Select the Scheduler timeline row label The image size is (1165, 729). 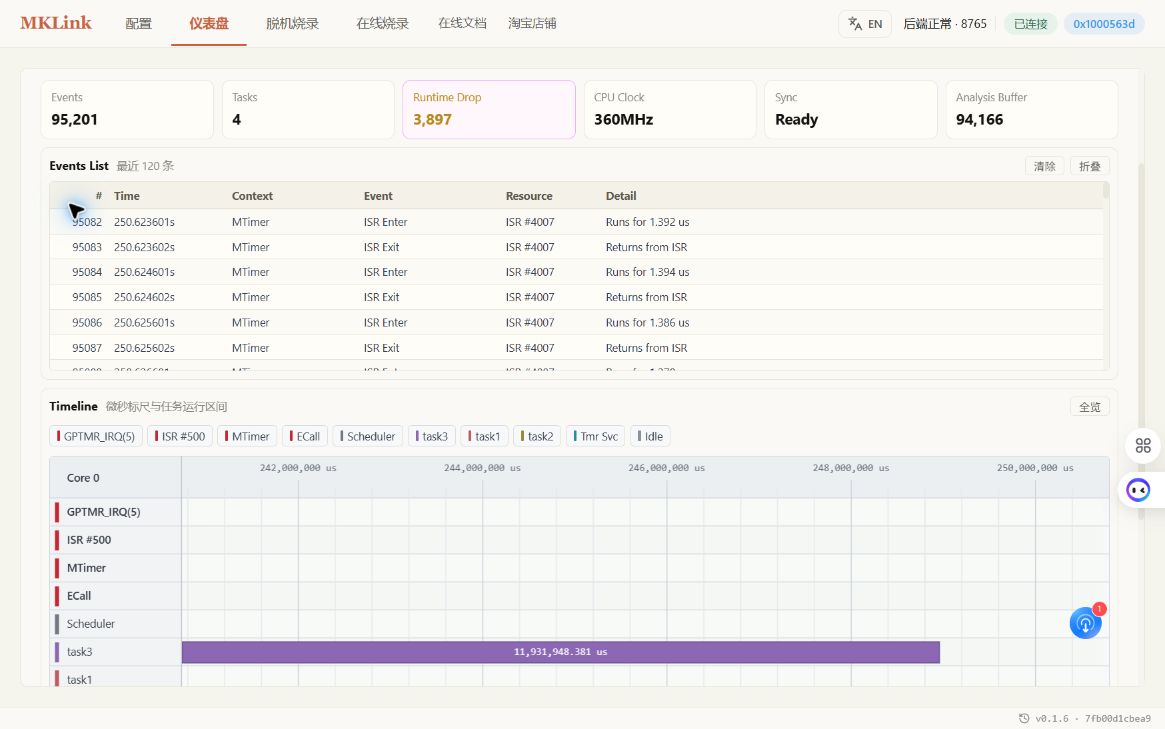[91, 623]
